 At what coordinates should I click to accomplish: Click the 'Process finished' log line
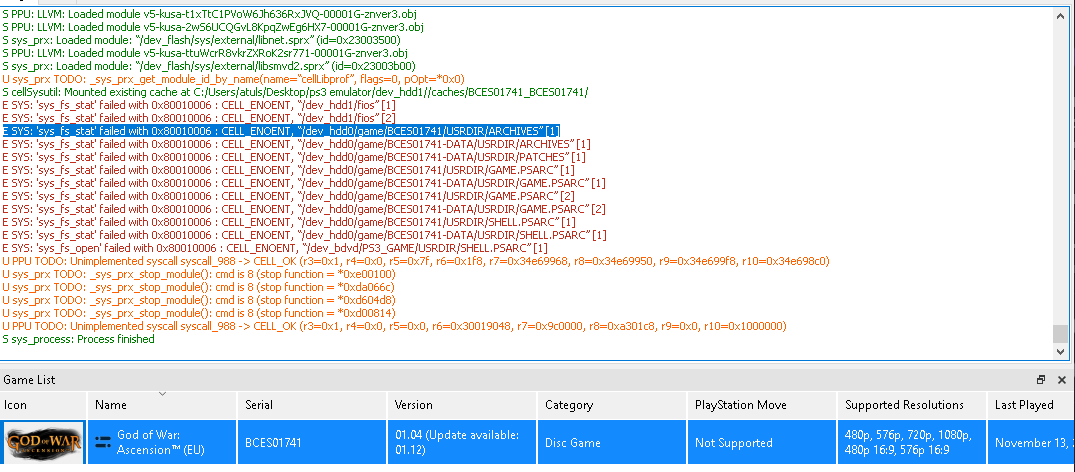point(78,339)
